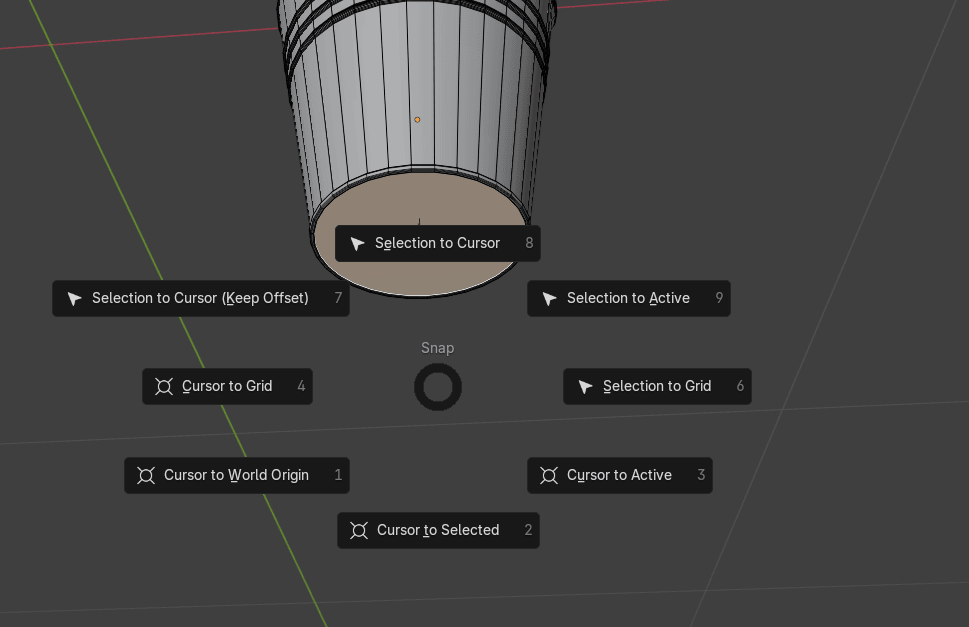The image size is (969, 627).
Task: Click the arrow icon beside Selection to Grid
Action: pyautogui.click(x=586, y=387)
